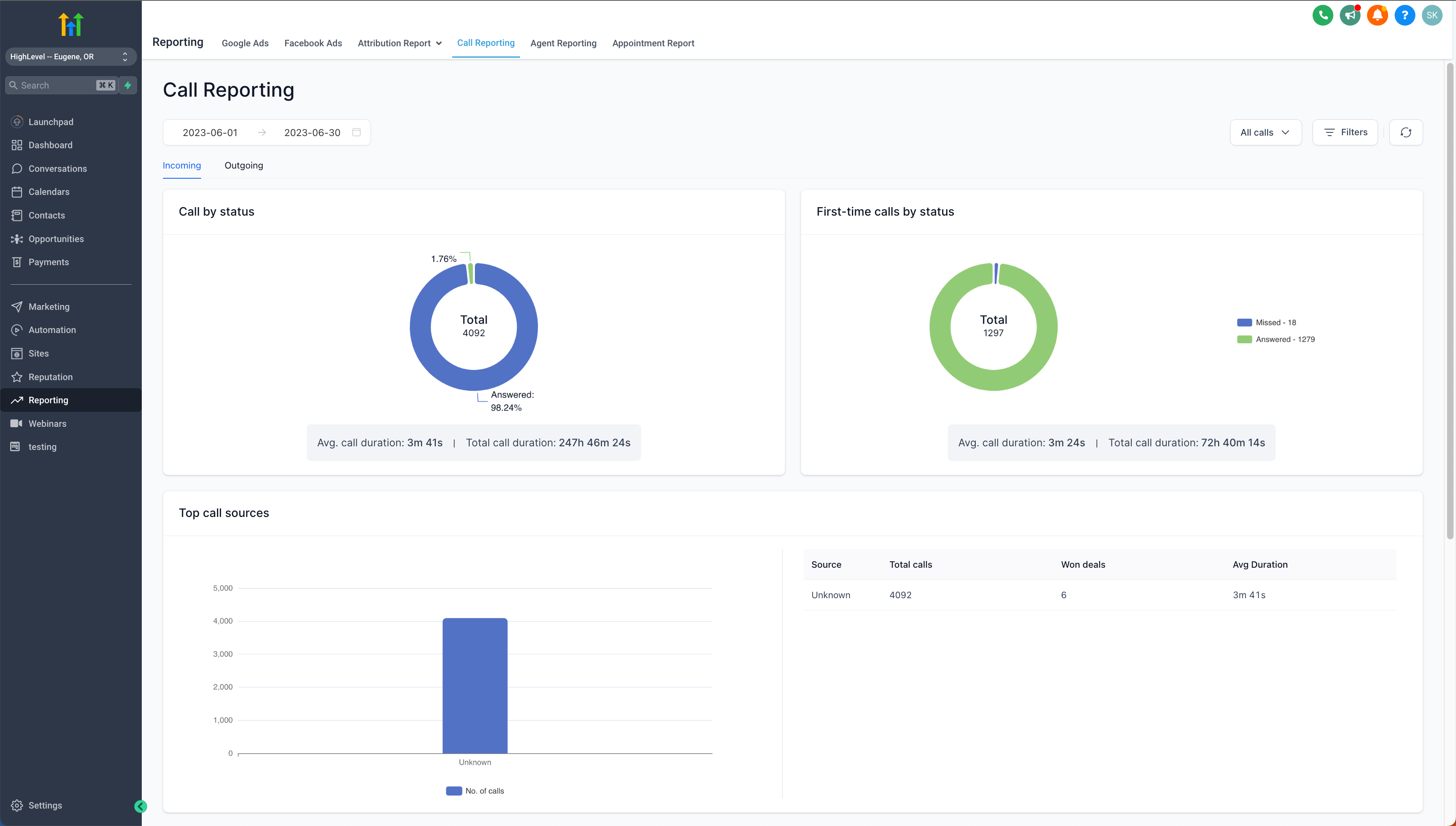This screenshot has width=1456, height=826.
Task: Open the help question mark icon
Action: click(x=1405, y=15)
